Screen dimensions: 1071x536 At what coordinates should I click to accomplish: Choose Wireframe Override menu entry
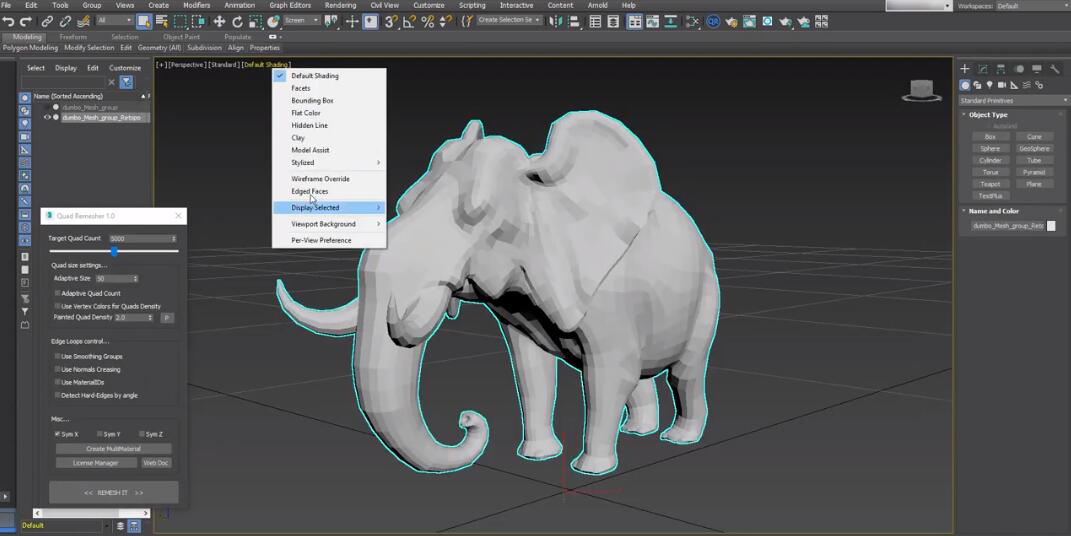320,179
